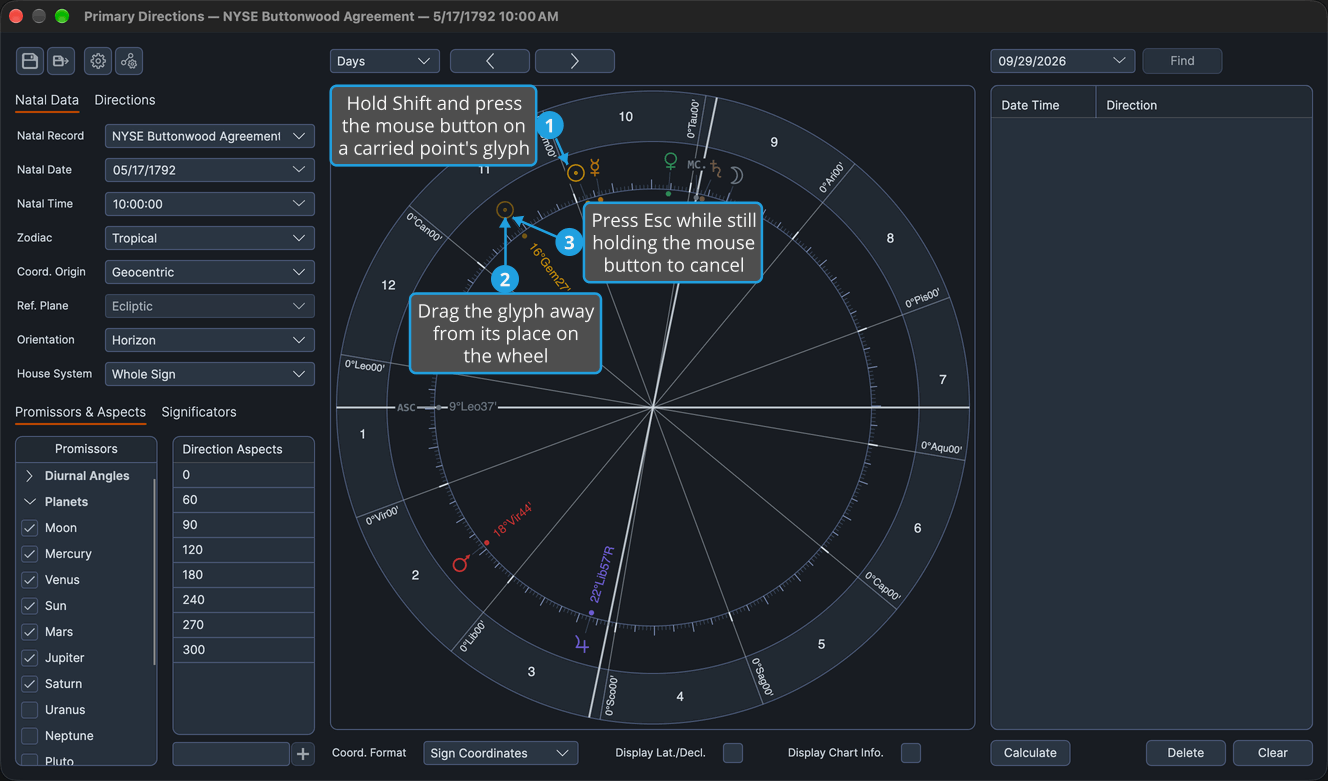Viewport: 1328px width, 781px height.
Task: Expand the Diurnal Angles group
Action: pos(30,476)
